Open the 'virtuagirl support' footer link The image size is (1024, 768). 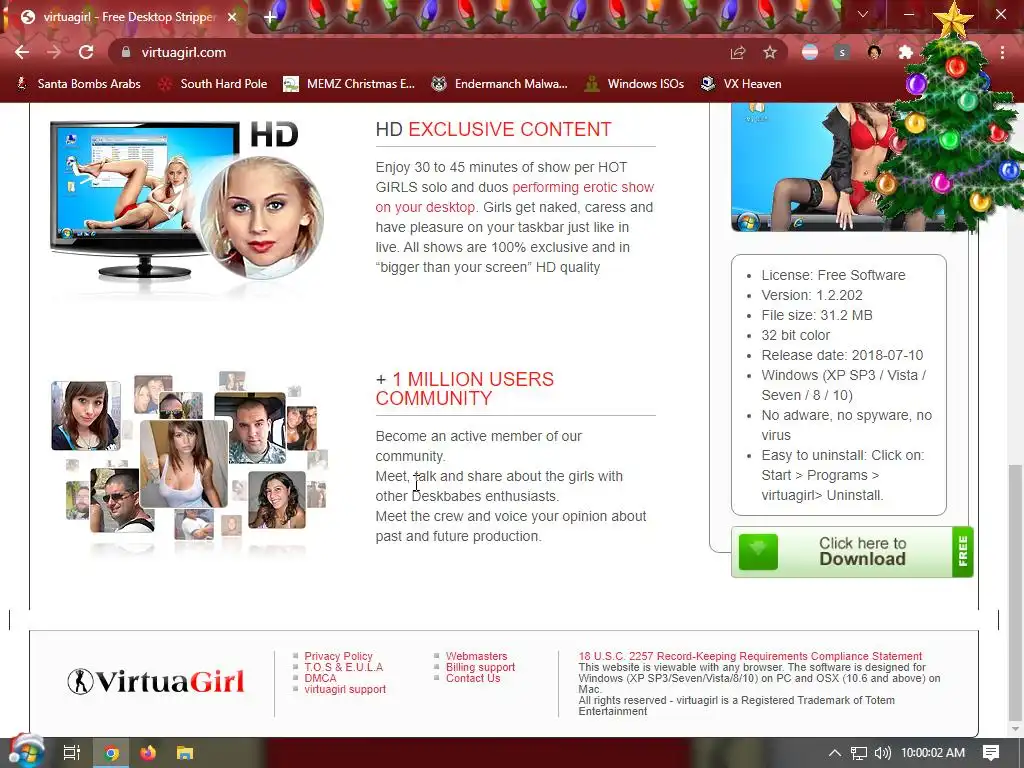click(345, 689)
